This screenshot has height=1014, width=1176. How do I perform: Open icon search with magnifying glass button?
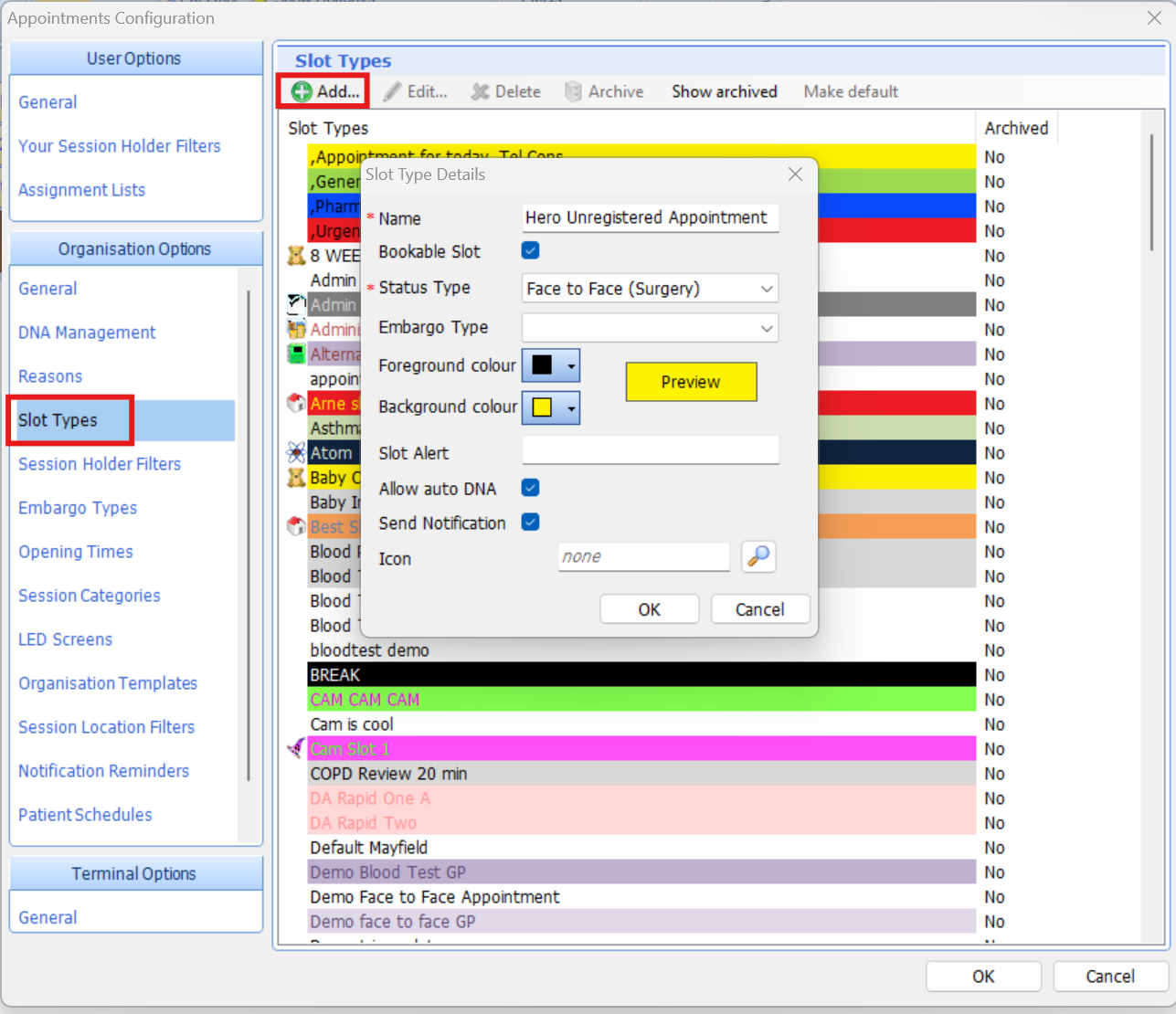click(758, 556)
